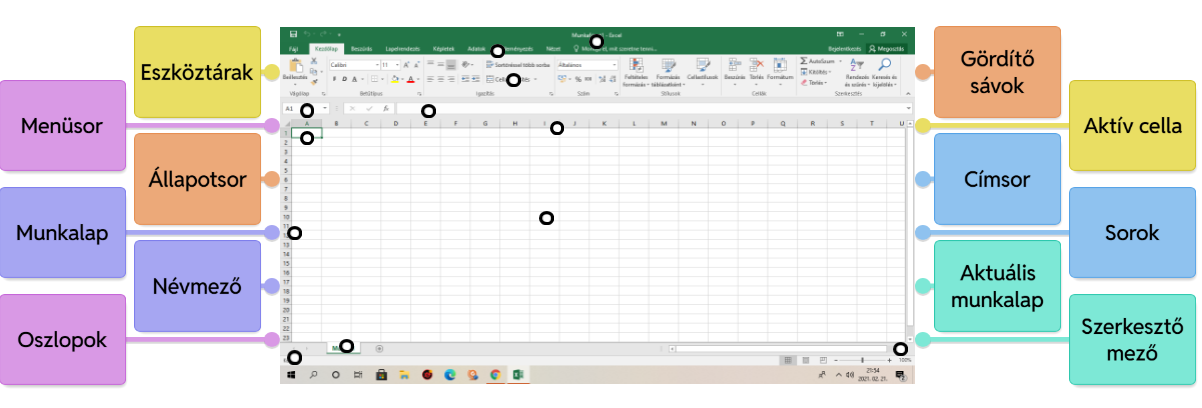Click the Rendezés és szűrés sort icon
Screen dimensions: 1202x408
click(x=858, y=66)
